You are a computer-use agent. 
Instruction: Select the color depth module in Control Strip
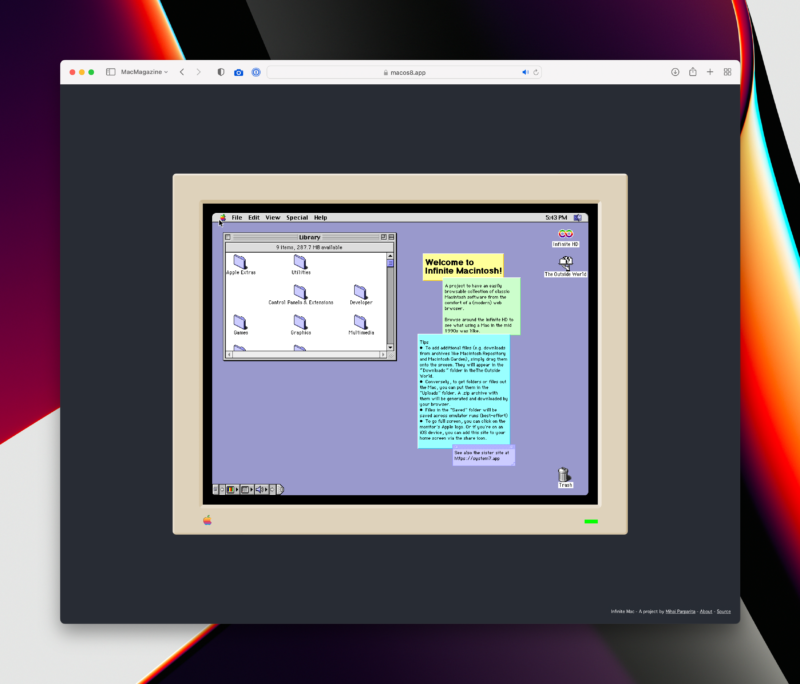230,488
